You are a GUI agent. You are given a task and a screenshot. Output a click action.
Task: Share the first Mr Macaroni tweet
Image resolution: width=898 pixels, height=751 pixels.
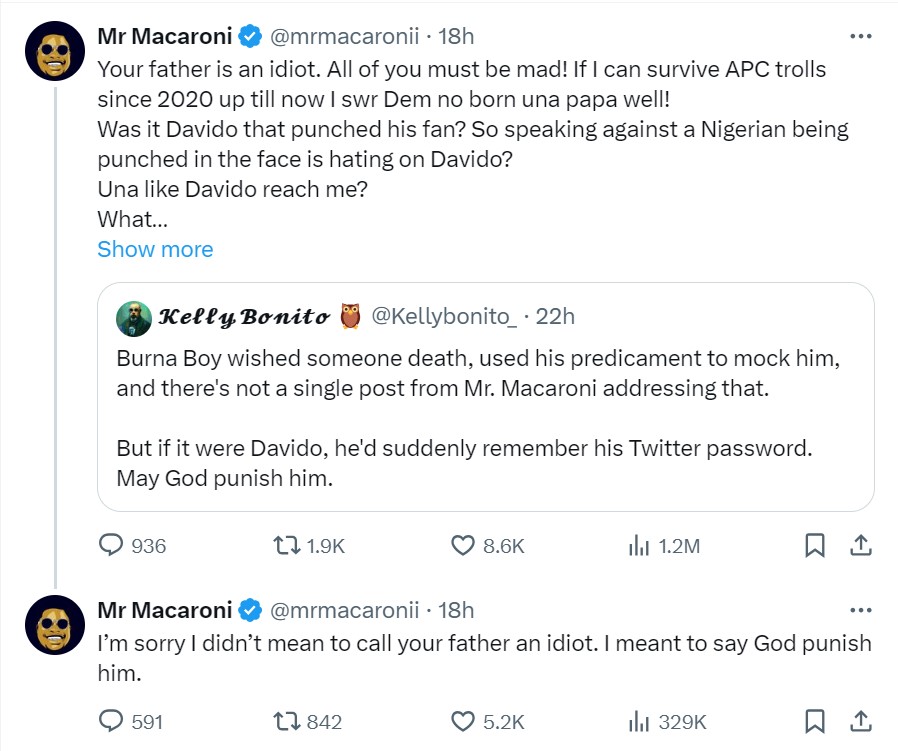[860, 546]
